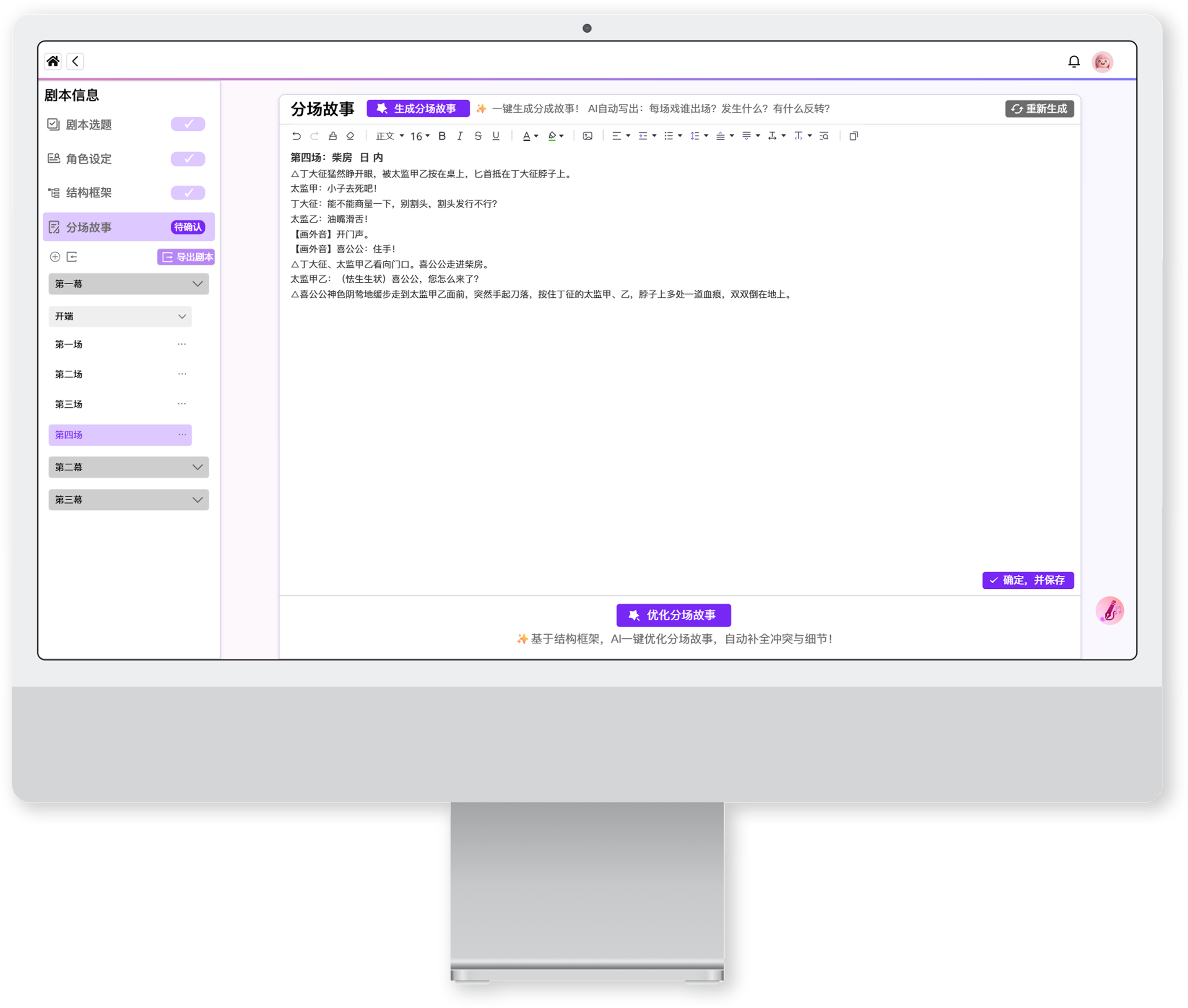Expand the 第二幕 act section

click(129, 468)
